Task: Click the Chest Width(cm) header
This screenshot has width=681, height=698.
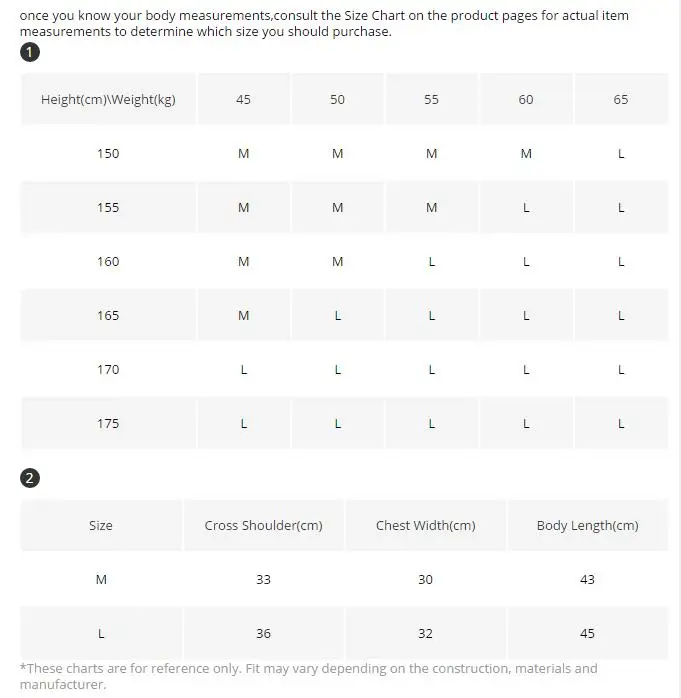Action: click(x=426, y=525)
